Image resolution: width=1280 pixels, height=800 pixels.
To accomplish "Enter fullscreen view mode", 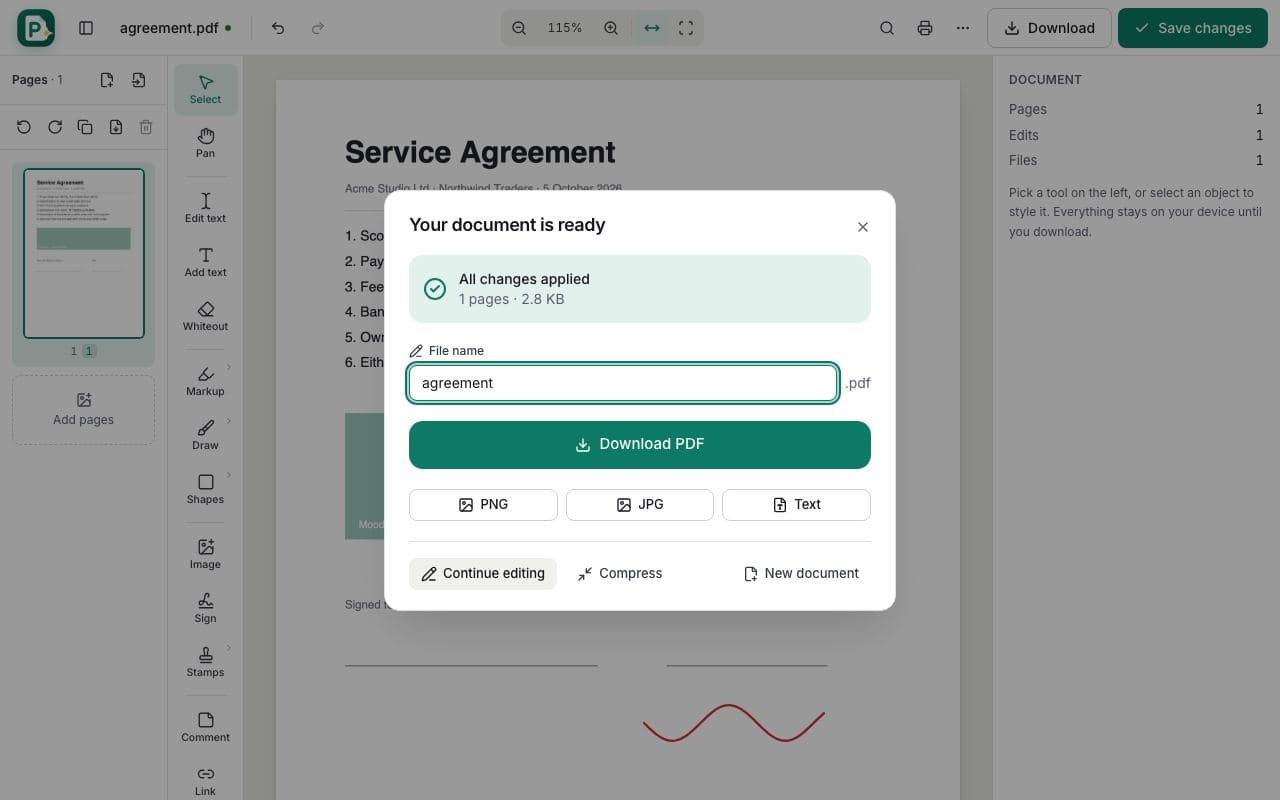I will tap(686, 28).
